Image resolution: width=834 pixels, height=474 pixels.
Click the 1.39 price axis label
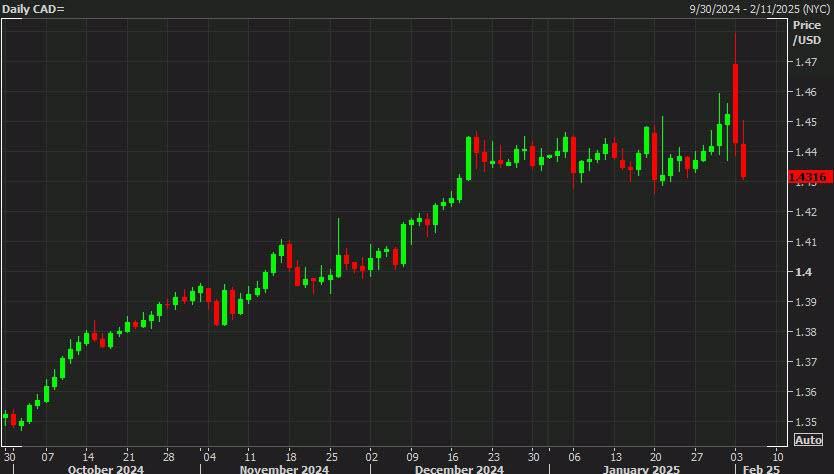[806, 302]
